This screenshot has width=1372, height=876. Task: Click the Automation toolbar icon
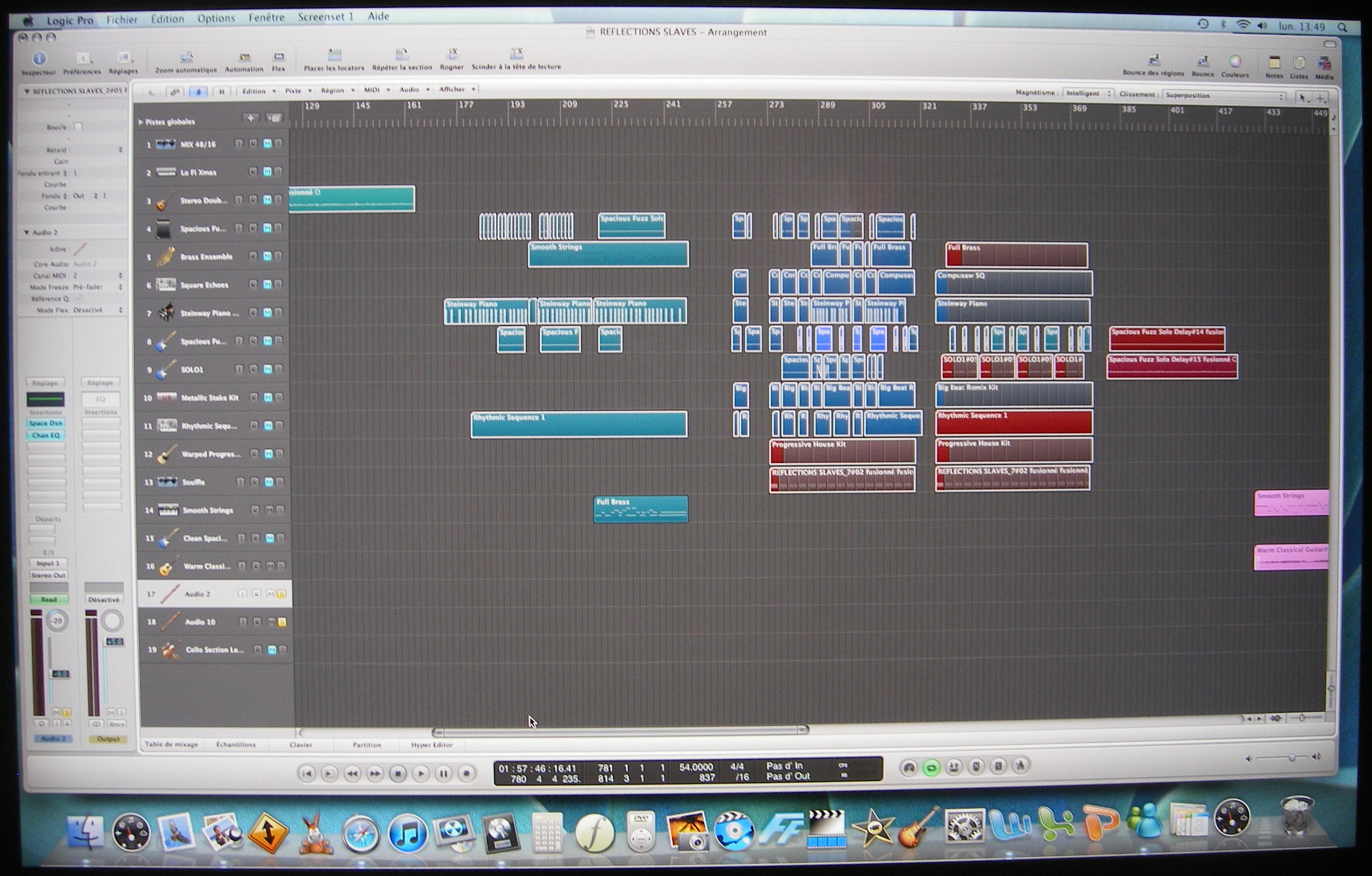pos(244,57)
